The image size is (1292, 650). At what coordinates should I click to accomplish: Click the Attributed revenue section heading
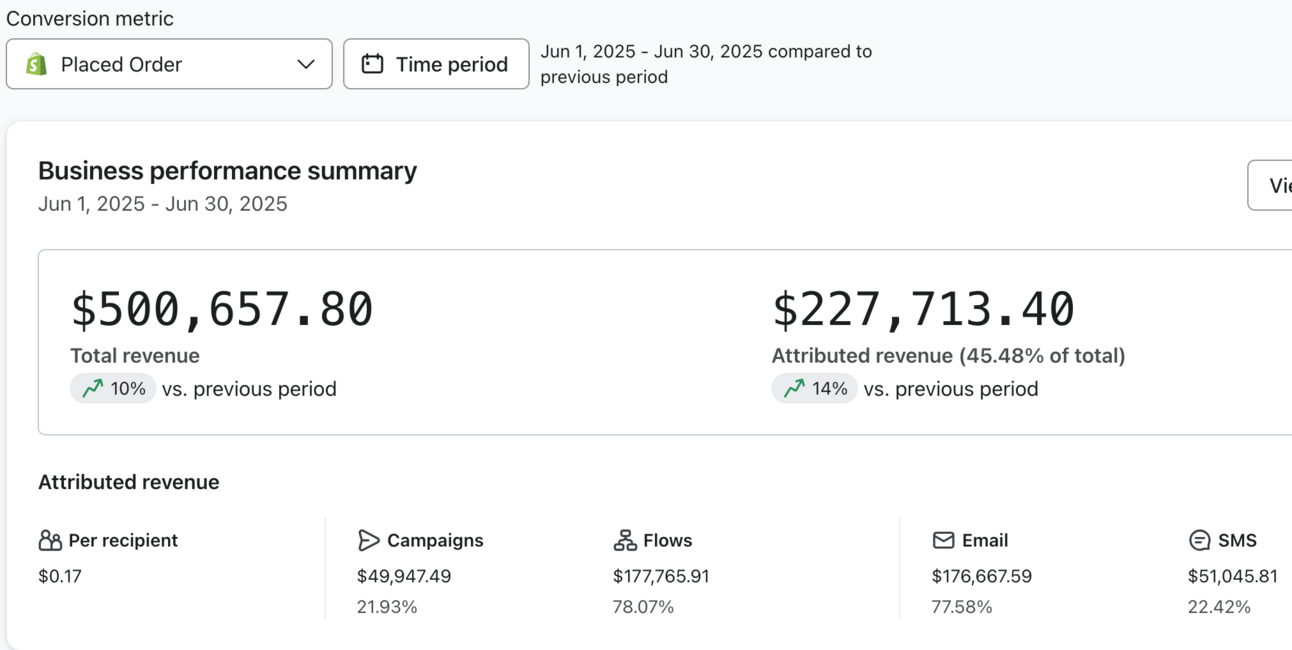pyautogui.click(x=129, y=482)
